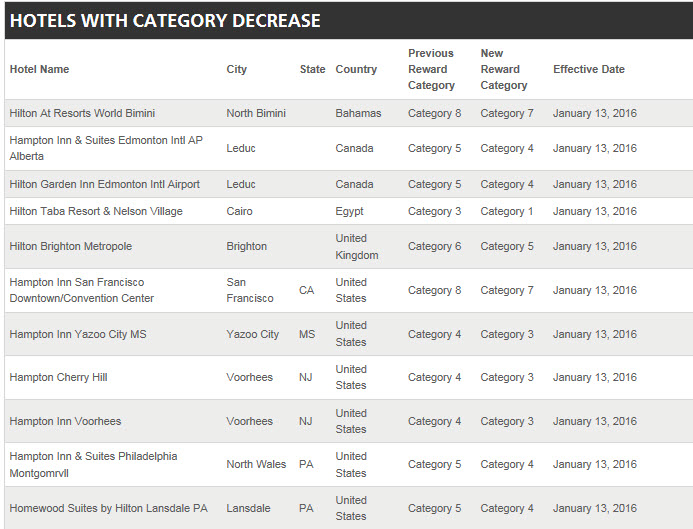Click the 'Hotels With Category Decrease' heading
Viewport: 693px width, 529px height.
pyautogui.click(x=165, y=20)
